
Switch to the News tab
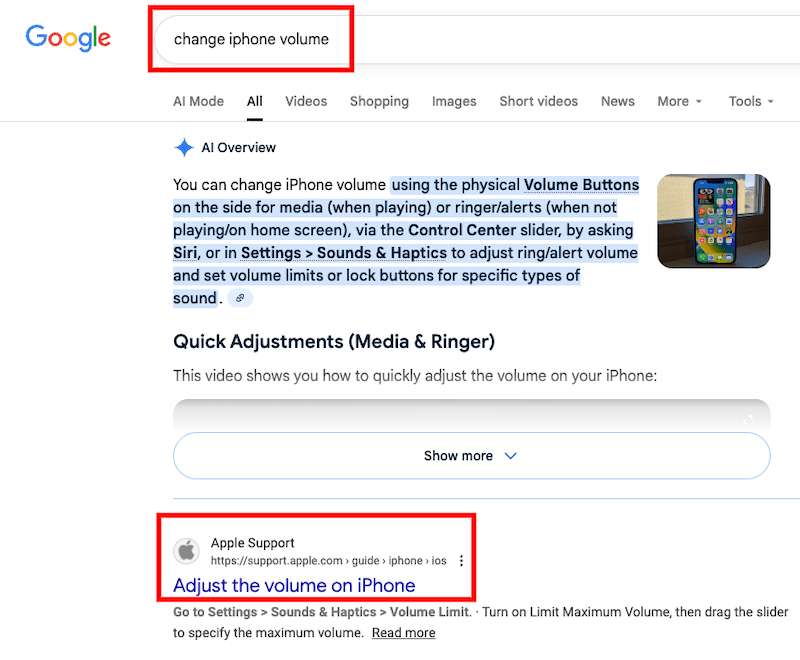pyautogui.click(x=617, y=101)
